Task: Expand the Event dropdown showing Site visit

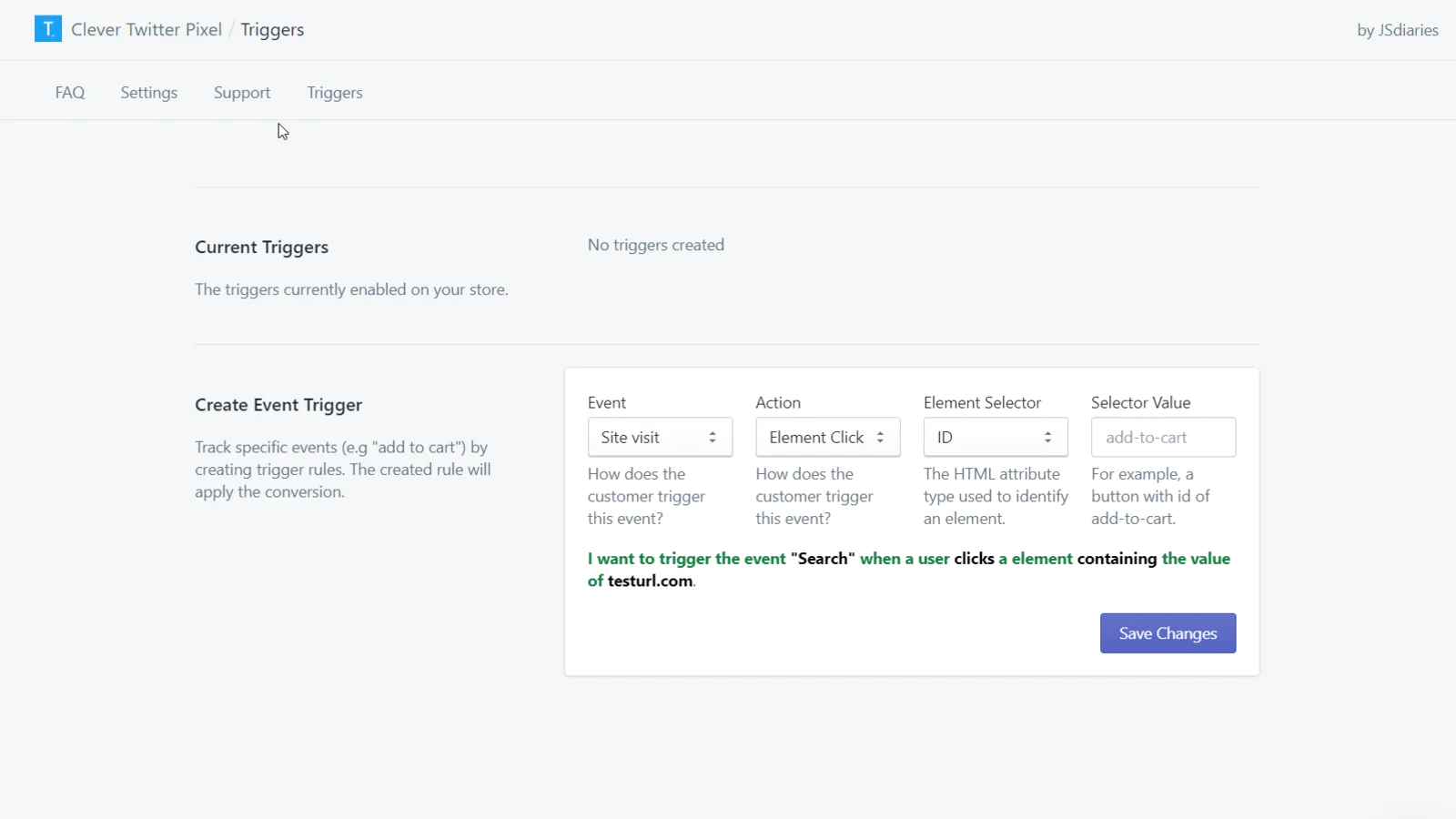Action: pos(660,438)
